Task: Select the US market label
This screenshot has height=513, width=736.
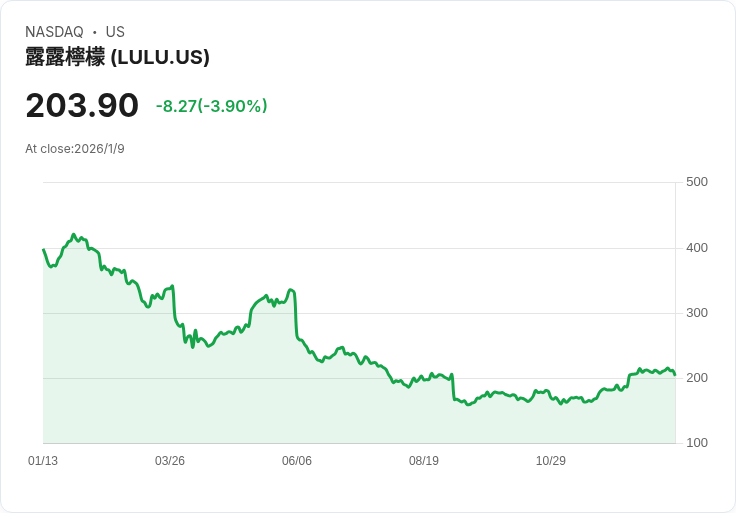Action: click(115, 32)
